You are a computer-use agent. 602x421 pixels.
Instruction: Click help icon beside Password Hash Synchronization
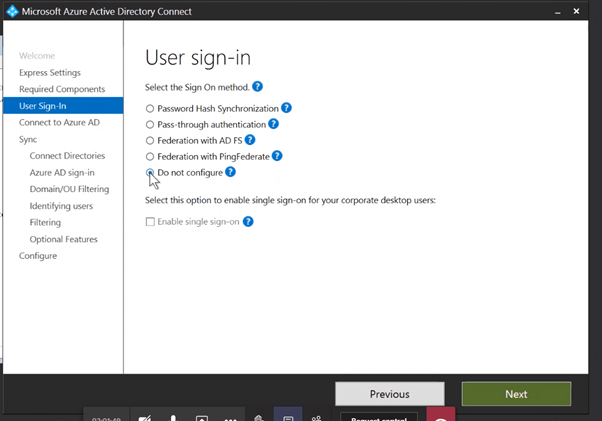tap(286, 108)
